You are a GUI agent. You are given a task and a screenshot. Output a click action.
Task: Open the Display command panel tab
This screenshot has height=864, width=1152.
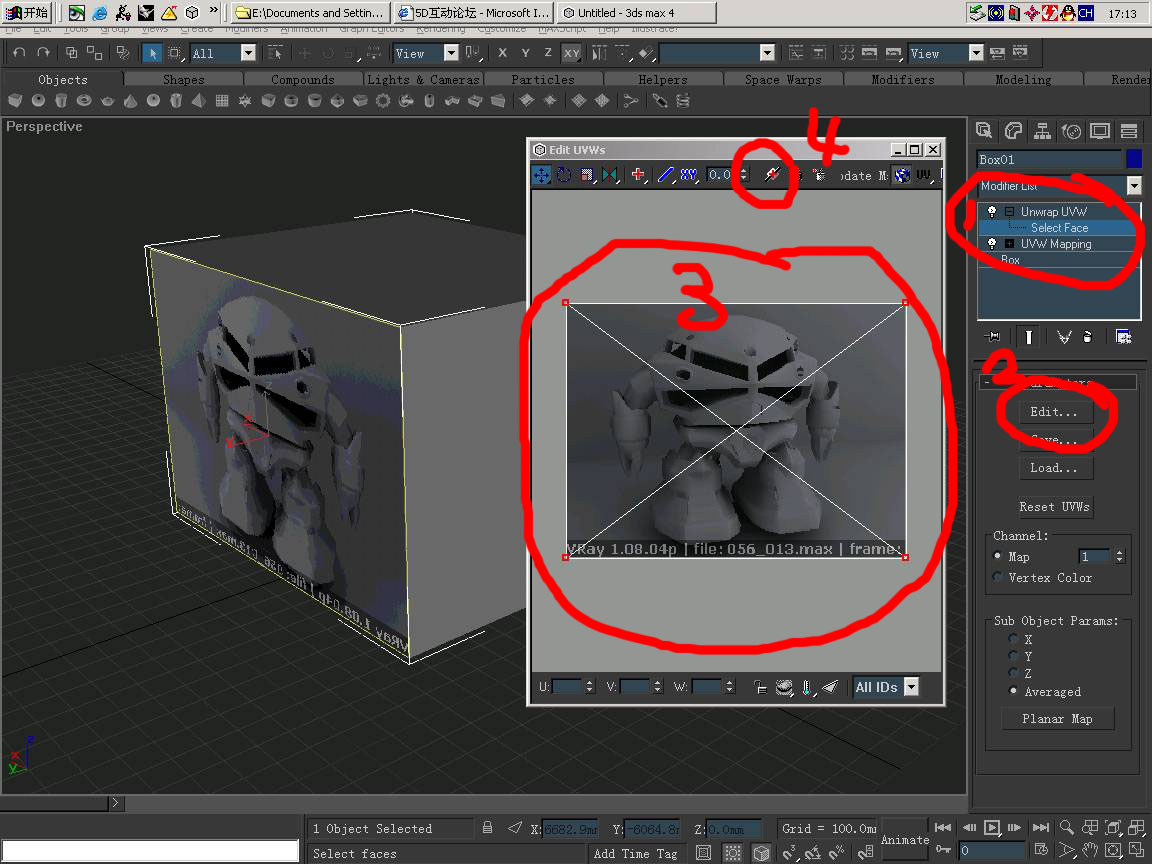[1100, 131]
